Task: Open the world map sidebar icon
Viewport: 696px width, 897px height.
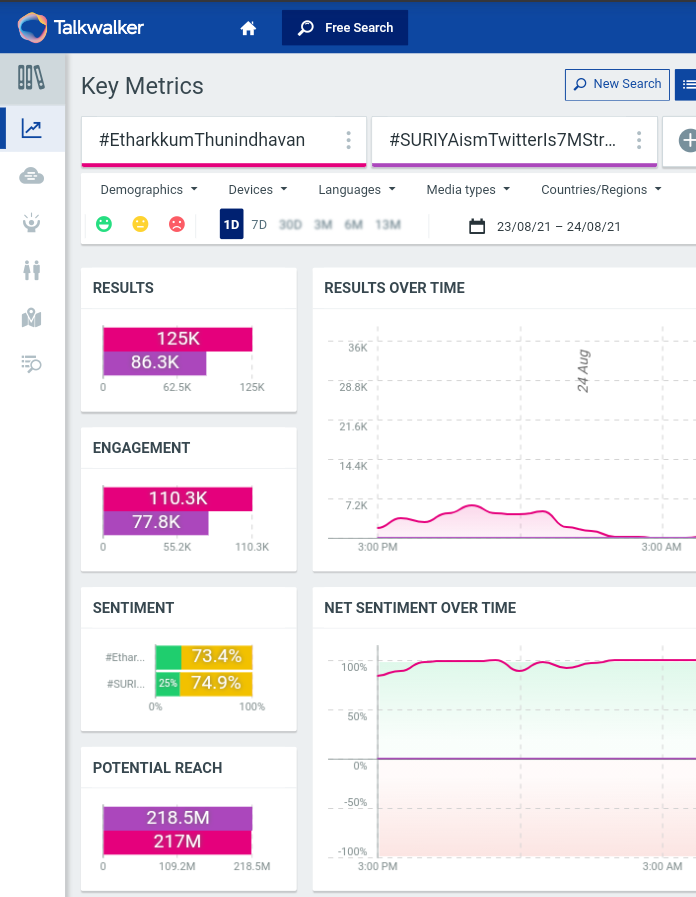Action: pos(31,317)
